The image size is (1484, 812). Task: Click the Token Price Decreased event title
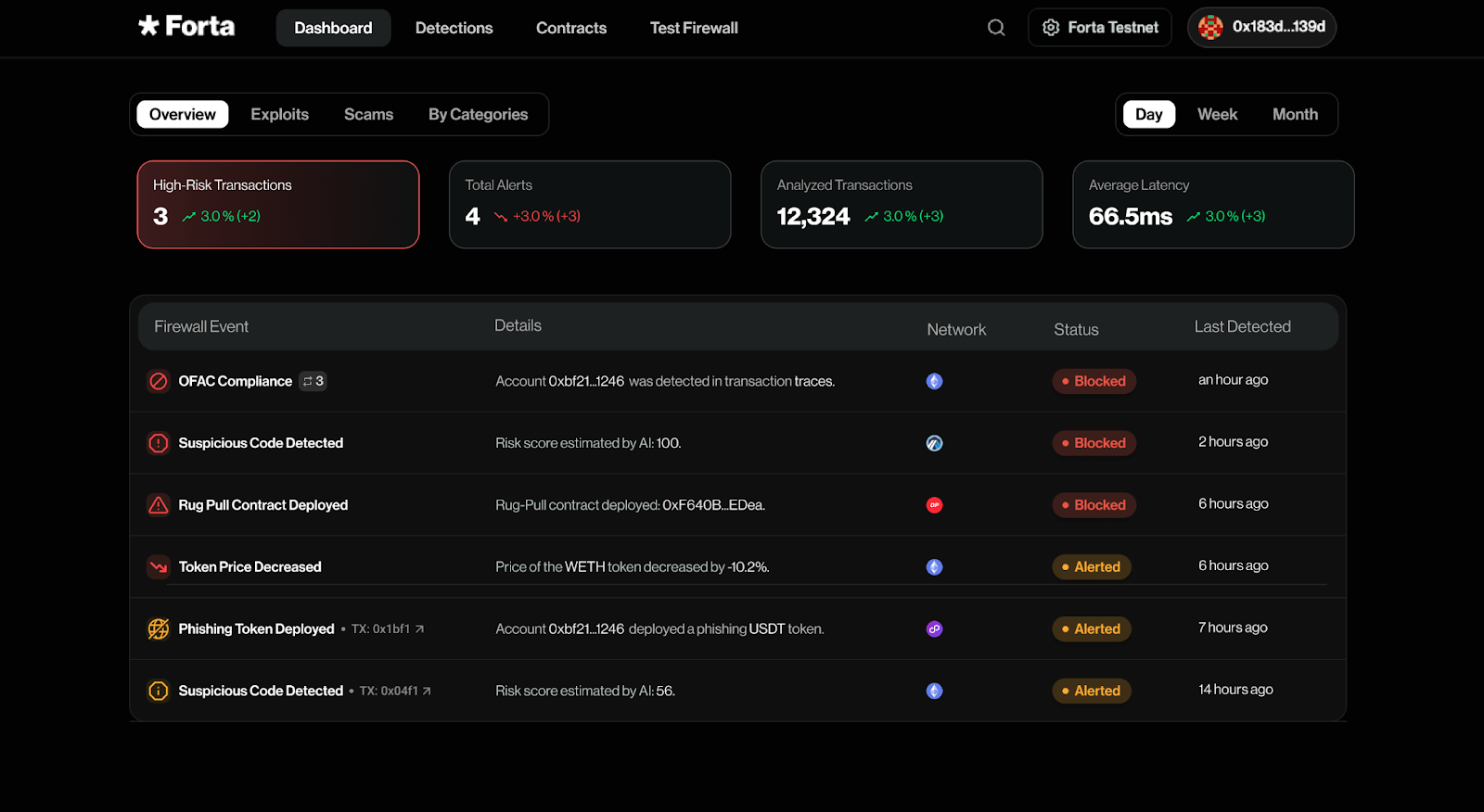[x=249, y=566]
